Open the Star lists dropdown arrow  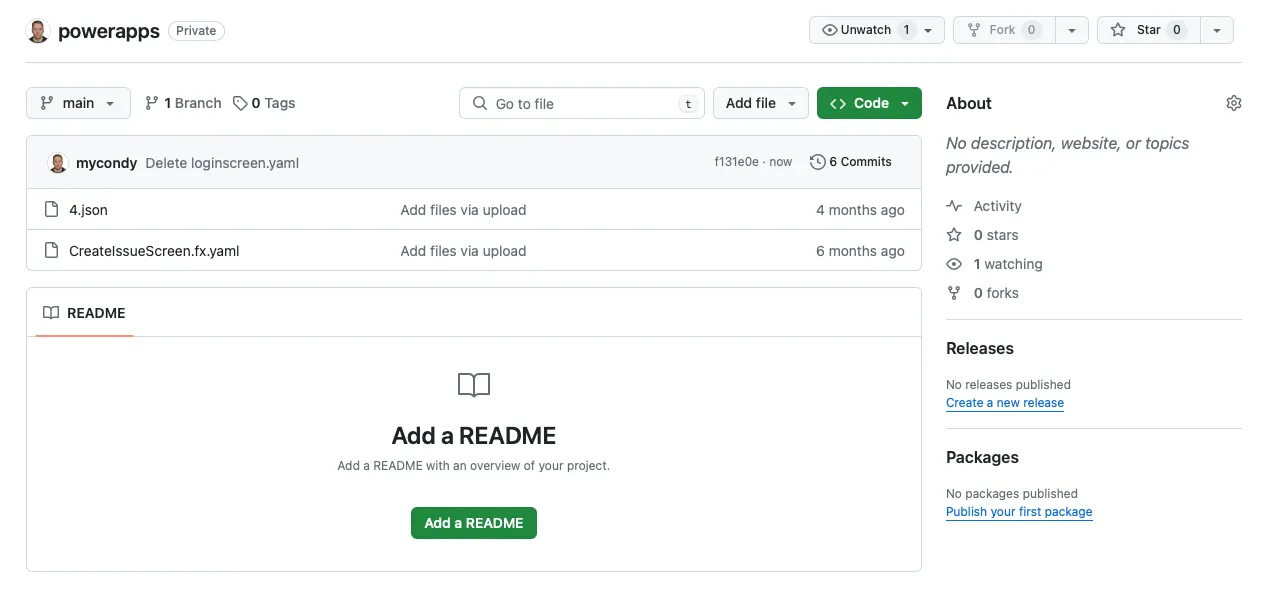coord(1216,30)
